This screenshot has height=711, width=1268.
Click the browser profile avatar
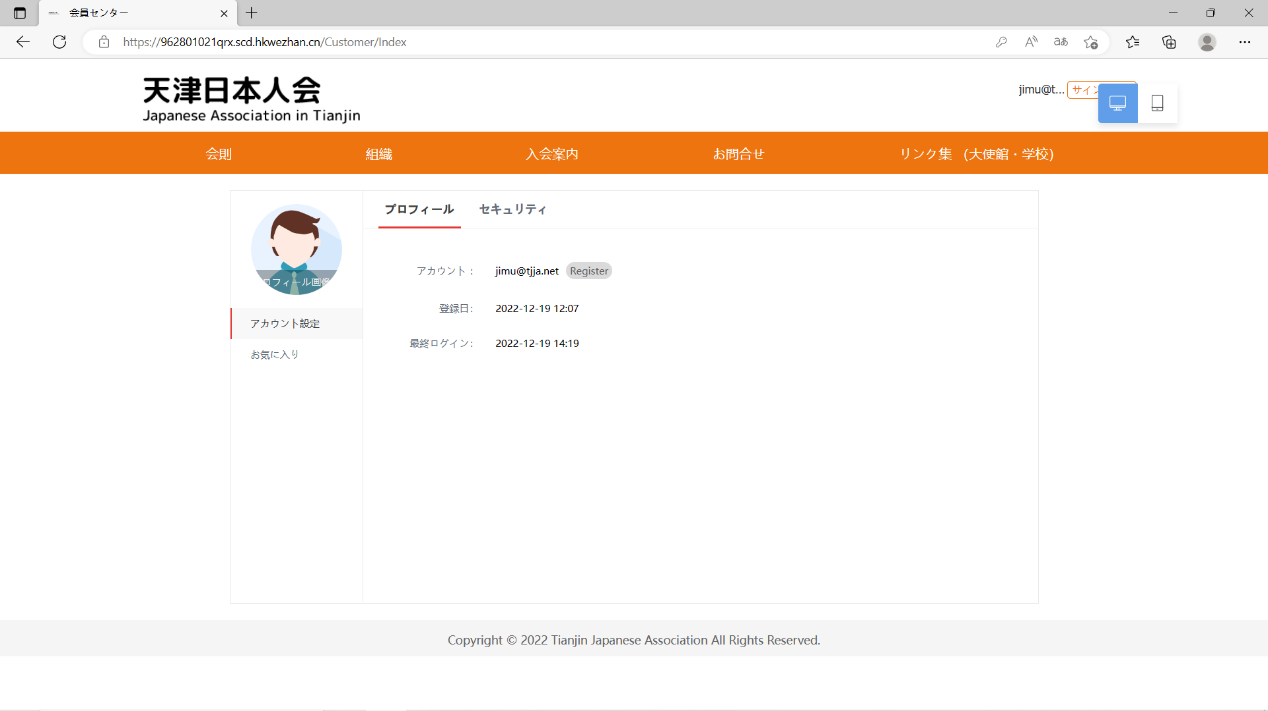[1207, 42]
